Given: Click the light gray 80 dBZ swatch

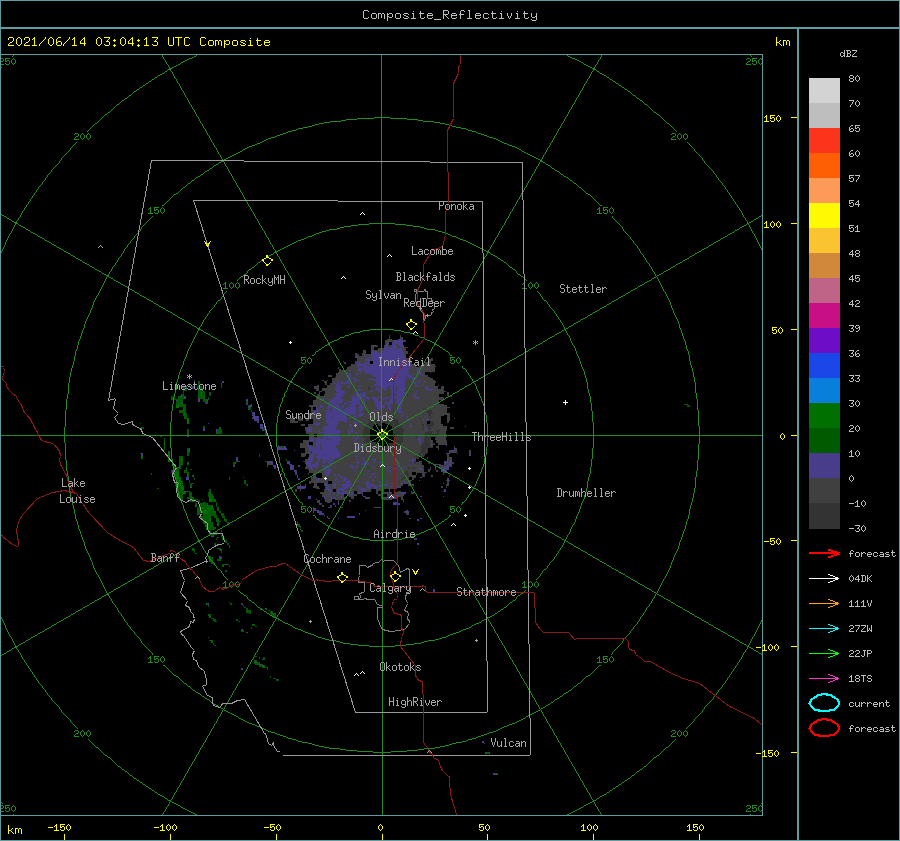Looking at the screenshot, I should pos(824,91).
